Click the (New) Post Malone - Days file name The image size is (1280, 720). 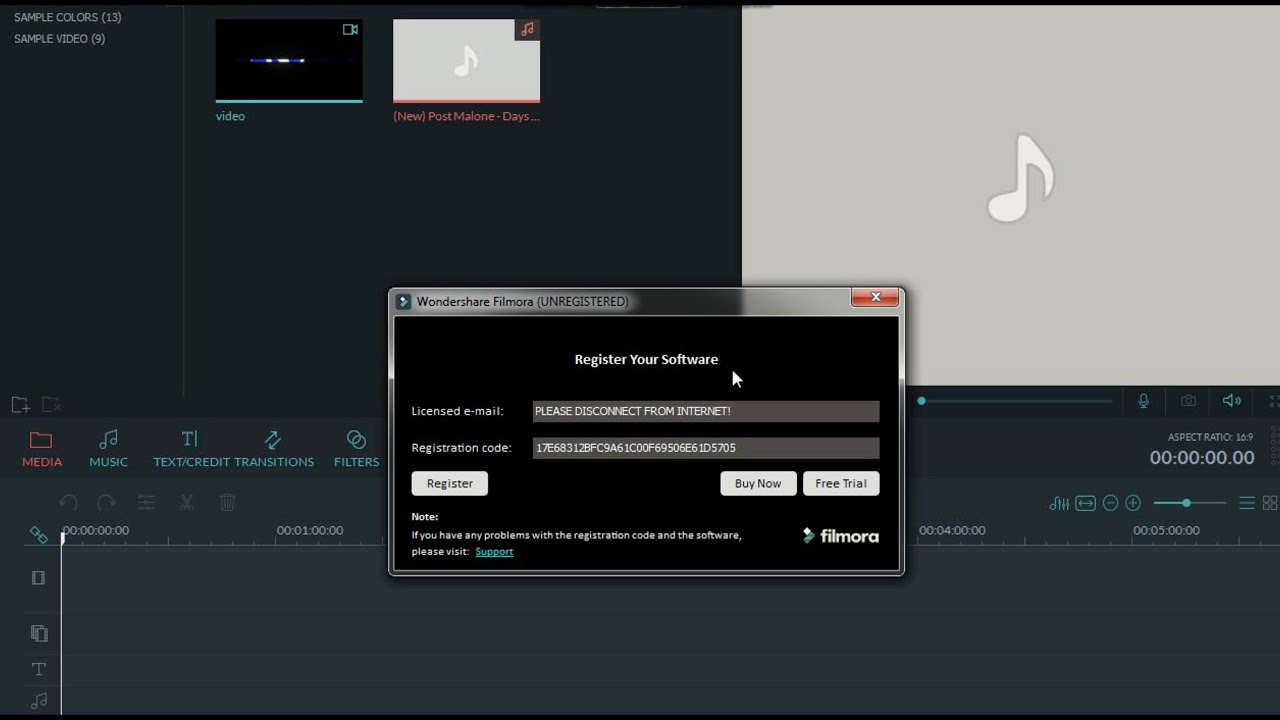click(x=466, y=116)
